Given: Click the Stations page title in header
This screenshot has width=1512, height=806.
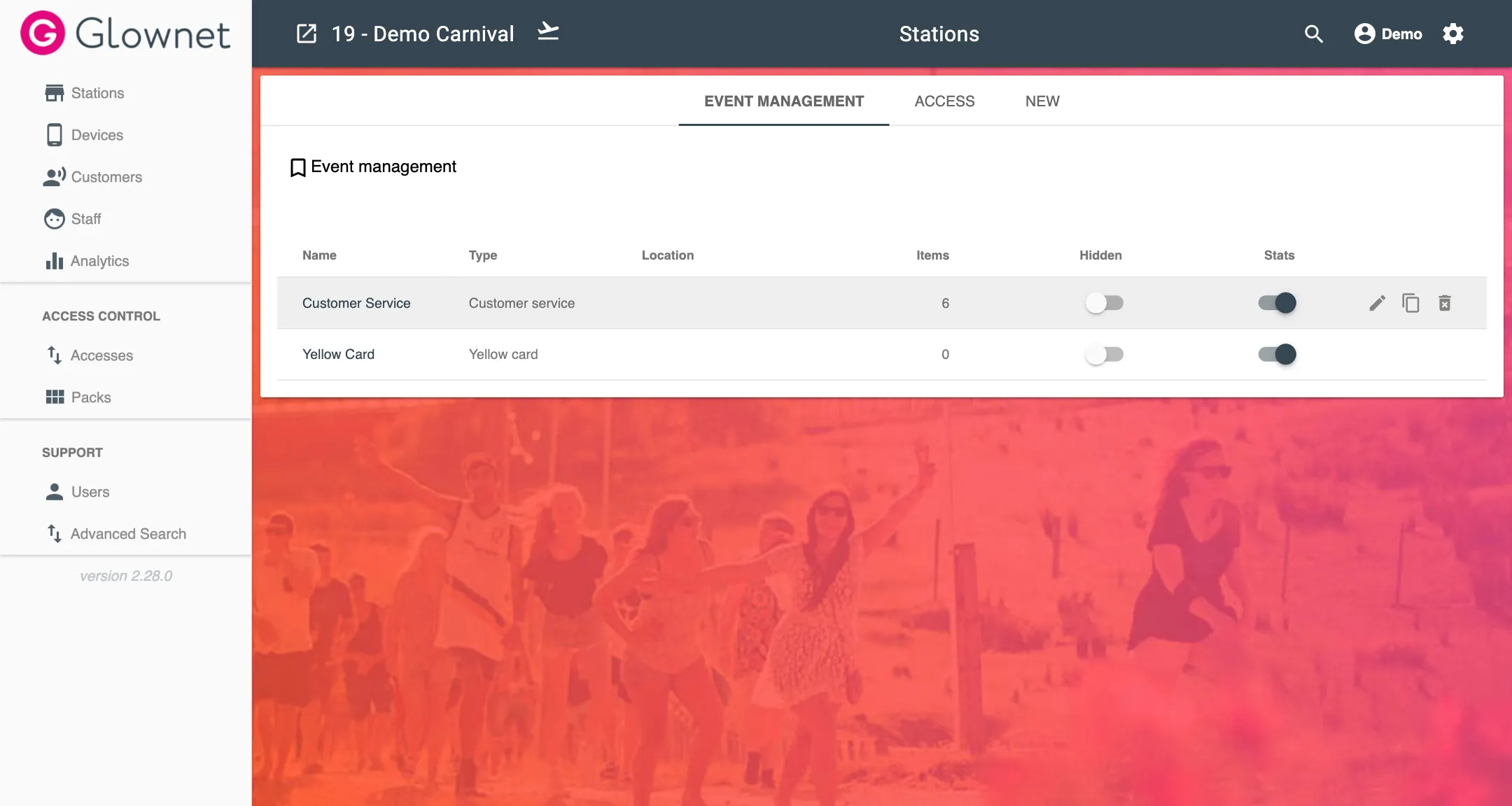Looking at the screenshot, I should (x=939, y=34).
